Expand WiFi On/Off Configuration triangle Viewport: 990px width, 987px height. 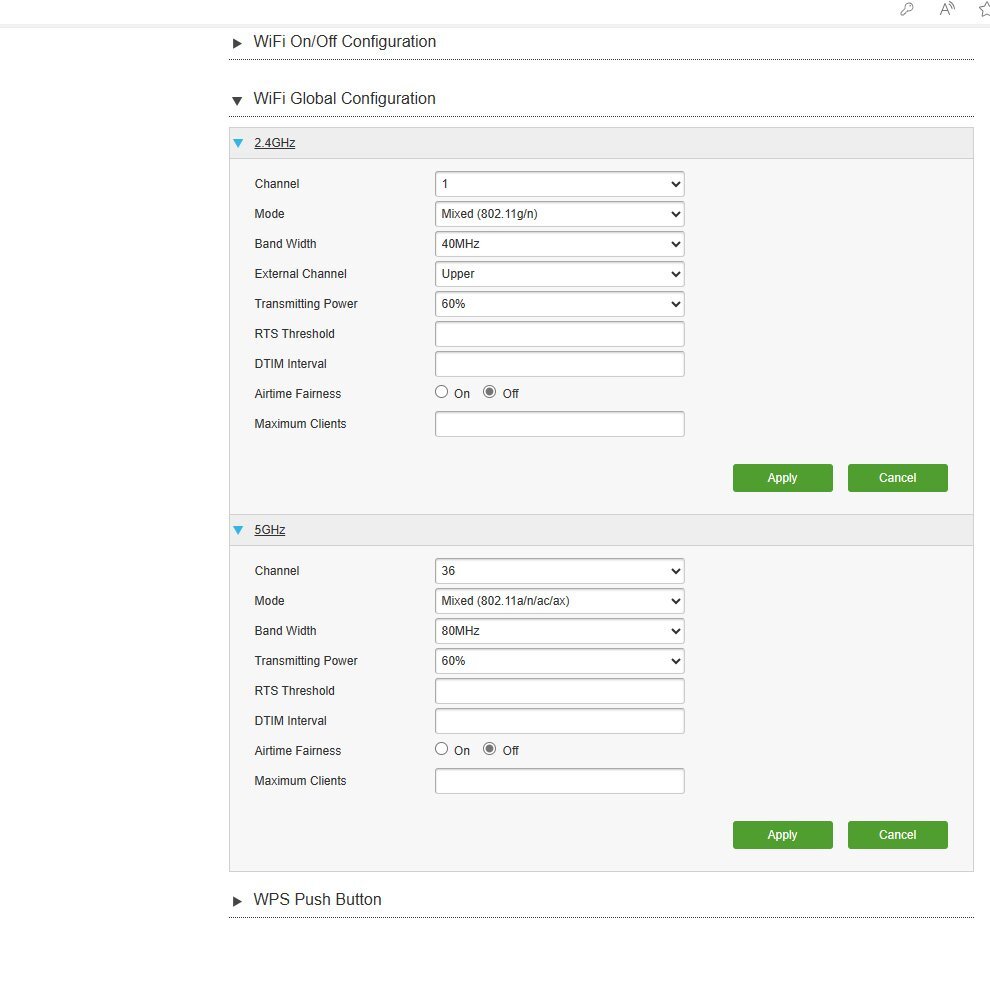click(x=237, y=43)
